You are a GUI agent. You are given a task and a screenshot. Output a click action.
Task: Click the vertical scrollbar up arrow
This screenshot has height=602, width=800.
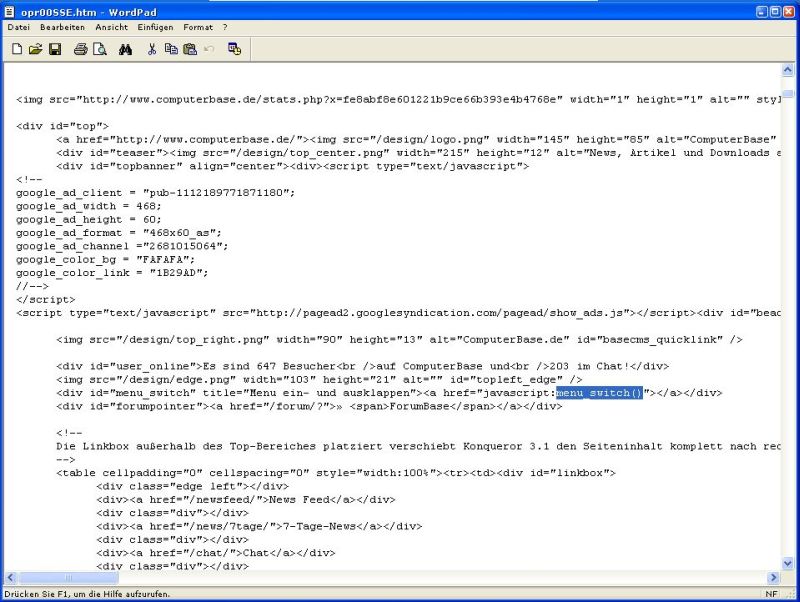coord(788,69)
